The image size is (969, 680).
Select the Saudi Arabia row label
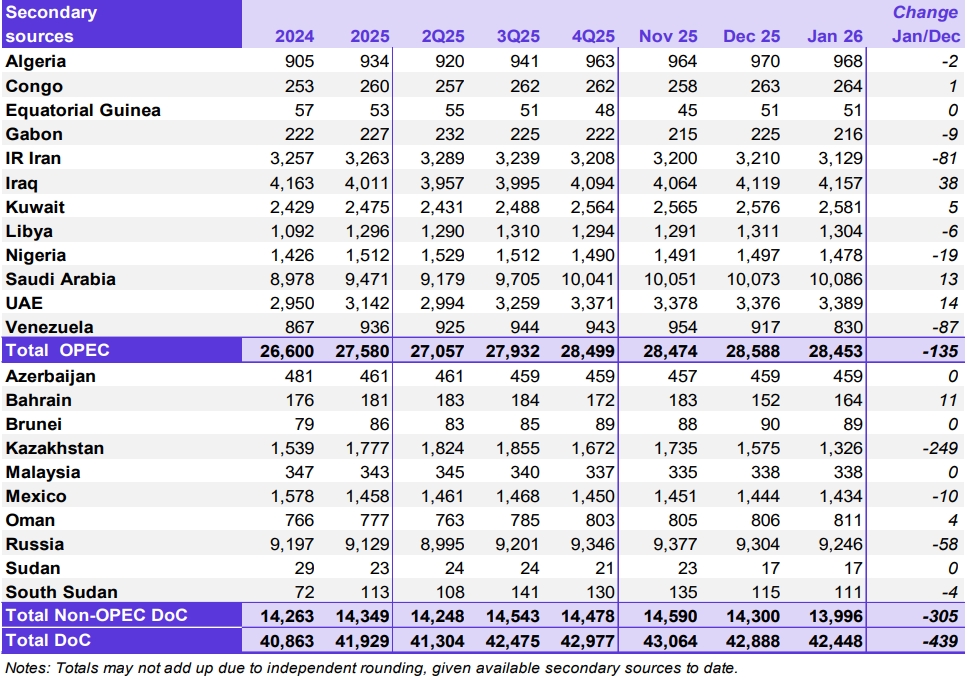pyautogui.click(x=60, y=279)
